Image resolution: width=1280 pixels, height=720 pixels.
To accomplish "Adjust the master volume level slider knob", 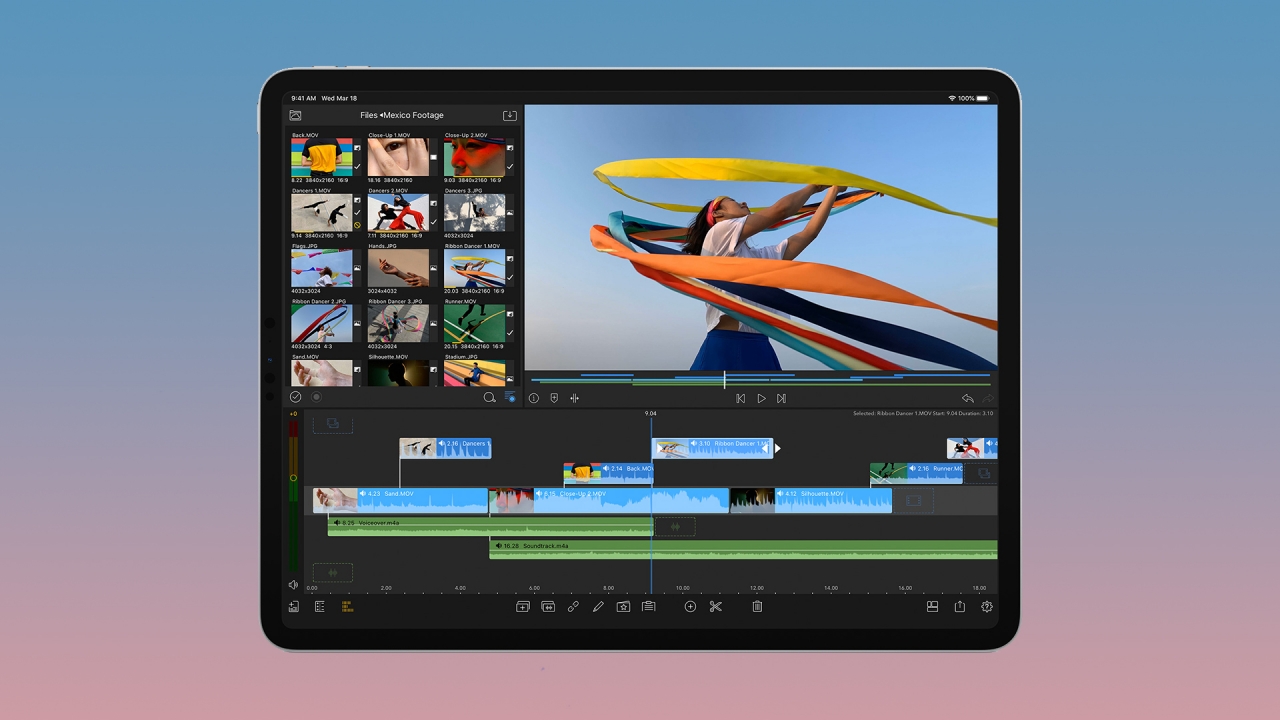I will click(x=293, y=478).
